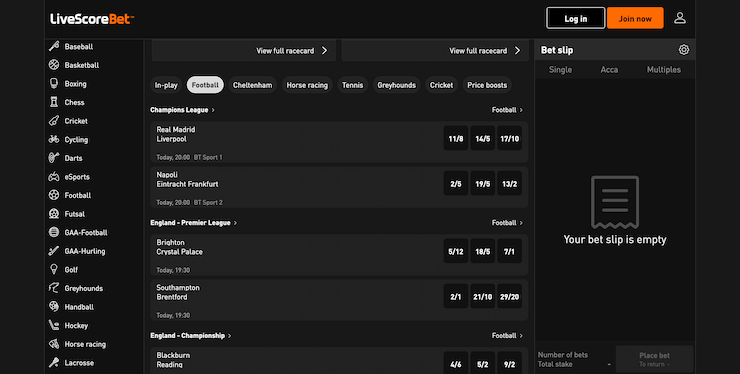Screen dimensions: 740x374
Task: Click the Futsal icon in sidebar
Action: click(x=54, y=213)
